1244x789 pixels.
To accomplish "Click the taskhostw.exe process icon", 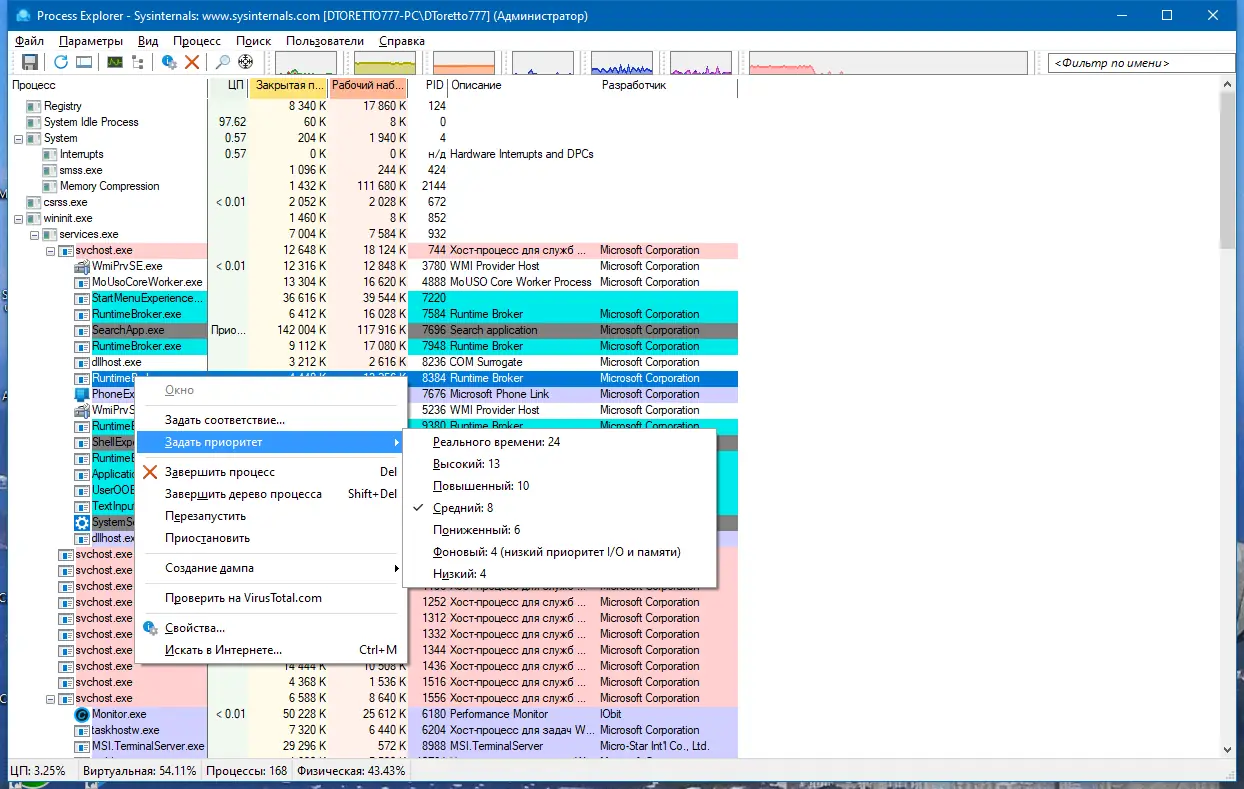I will pos(83,730).
